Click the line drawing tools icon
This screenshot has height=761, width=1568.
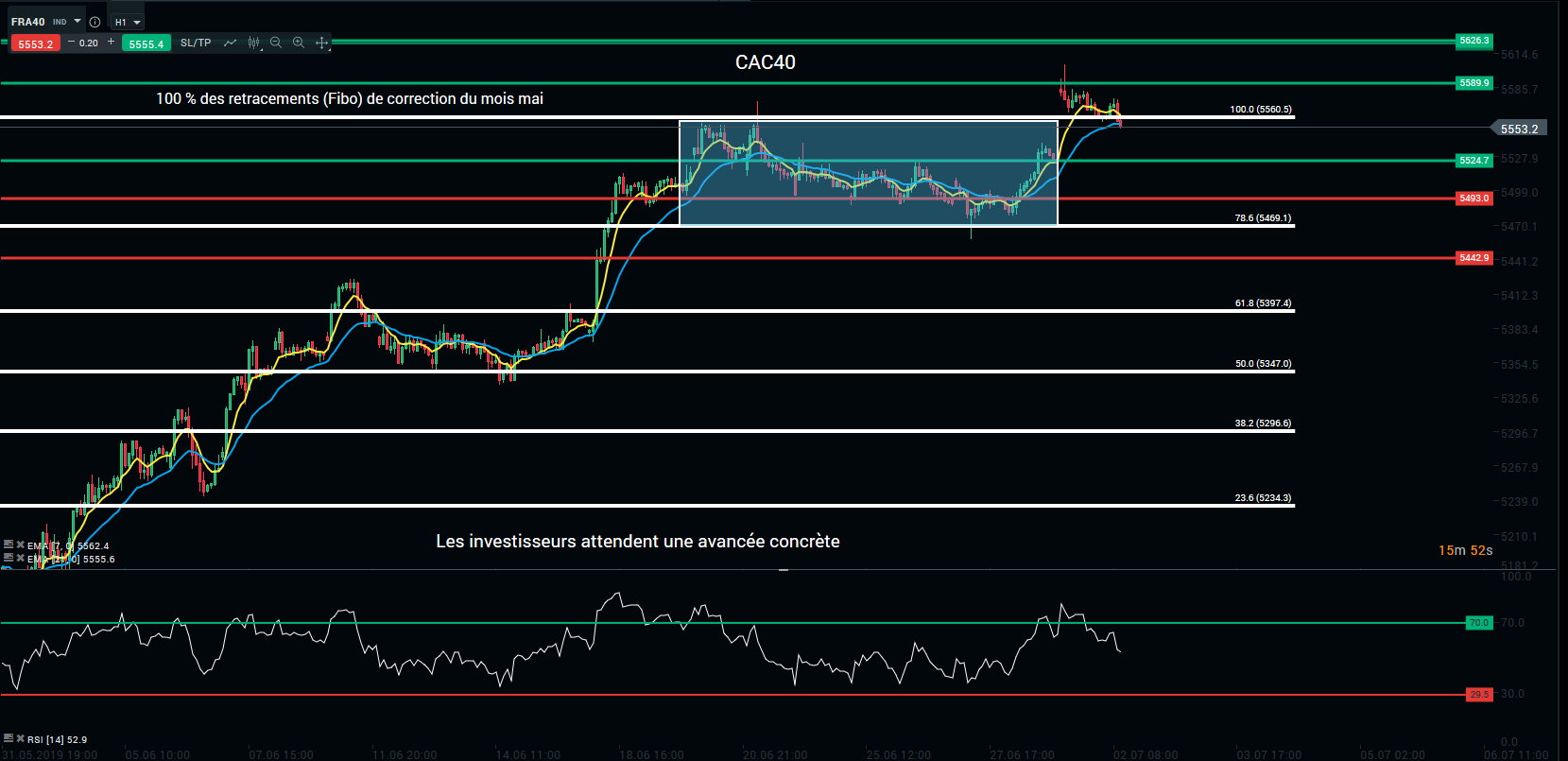tap(230, 43)
